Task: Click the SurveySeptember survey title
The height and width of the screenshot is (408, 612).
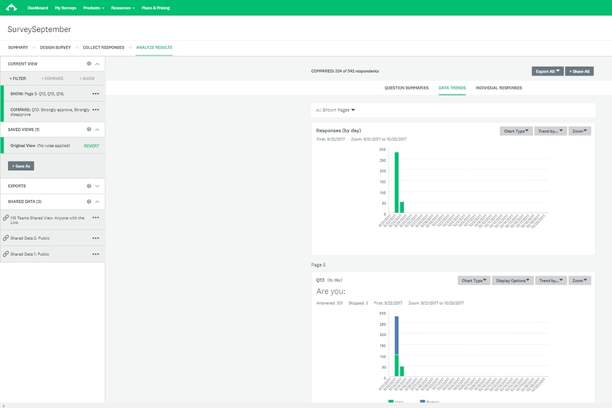Action: click(x=39, y=29)
